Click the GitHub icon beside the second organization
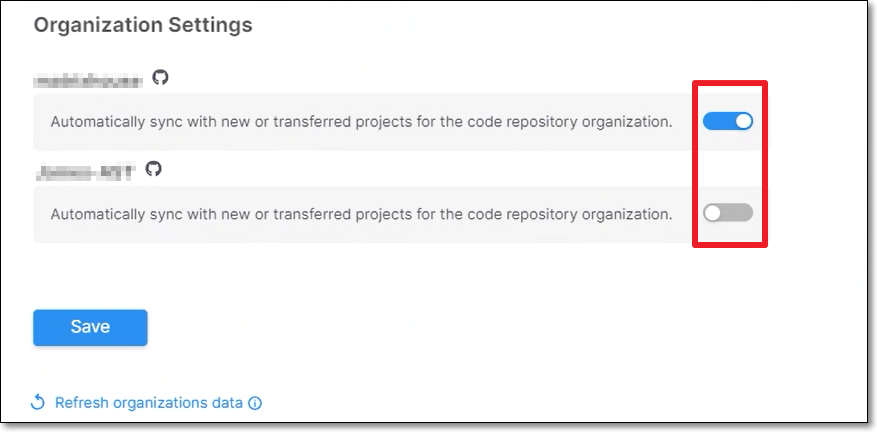 point(154,168)
